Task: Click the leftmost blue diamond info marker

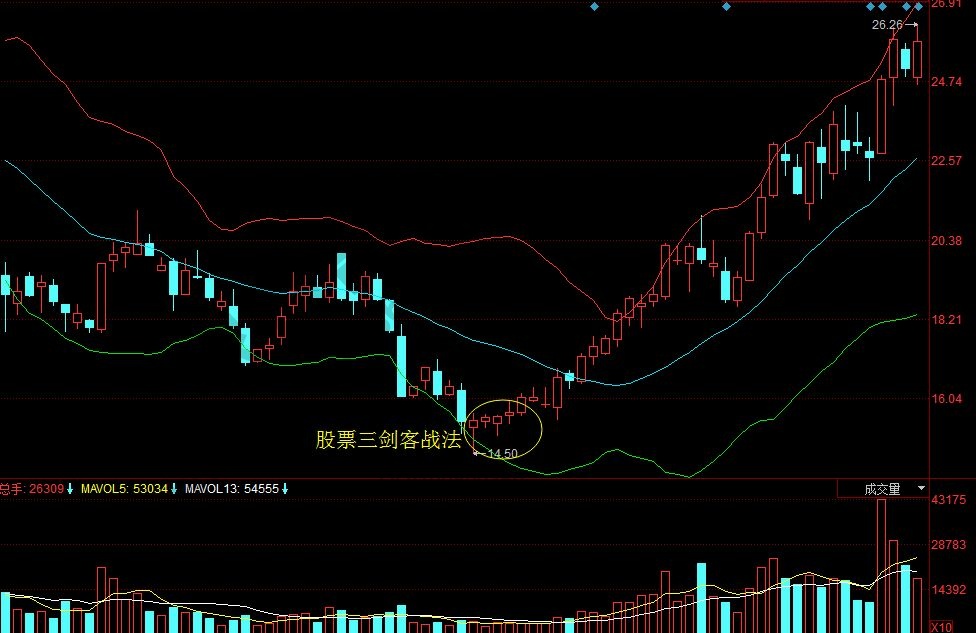Action: [x=594, y=7]
